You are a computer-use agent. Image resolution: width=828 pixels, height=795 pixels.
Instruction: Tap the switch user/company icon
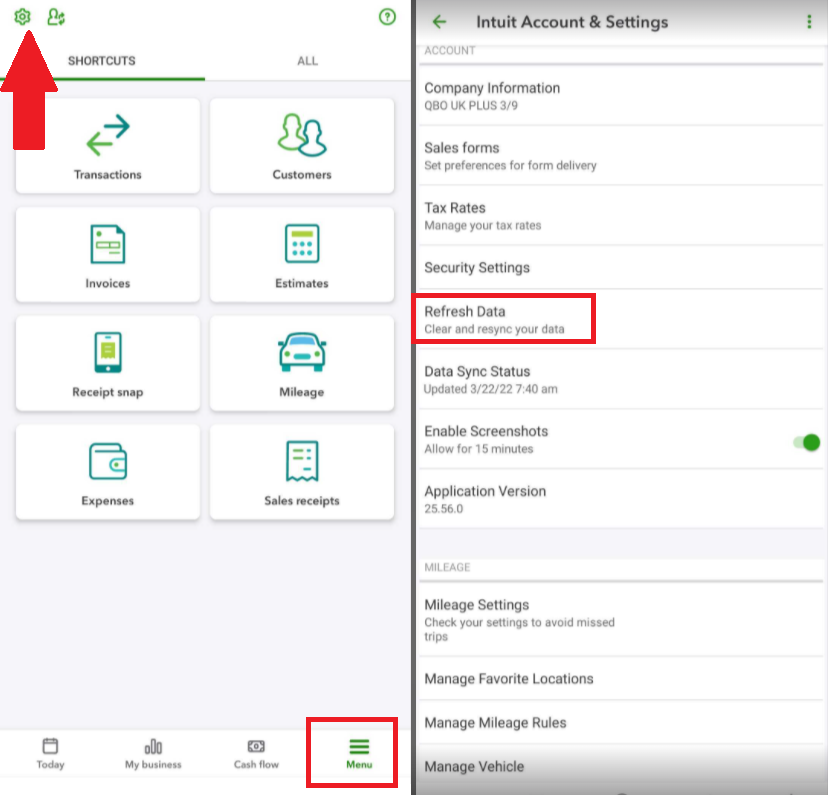click(56, 17)
